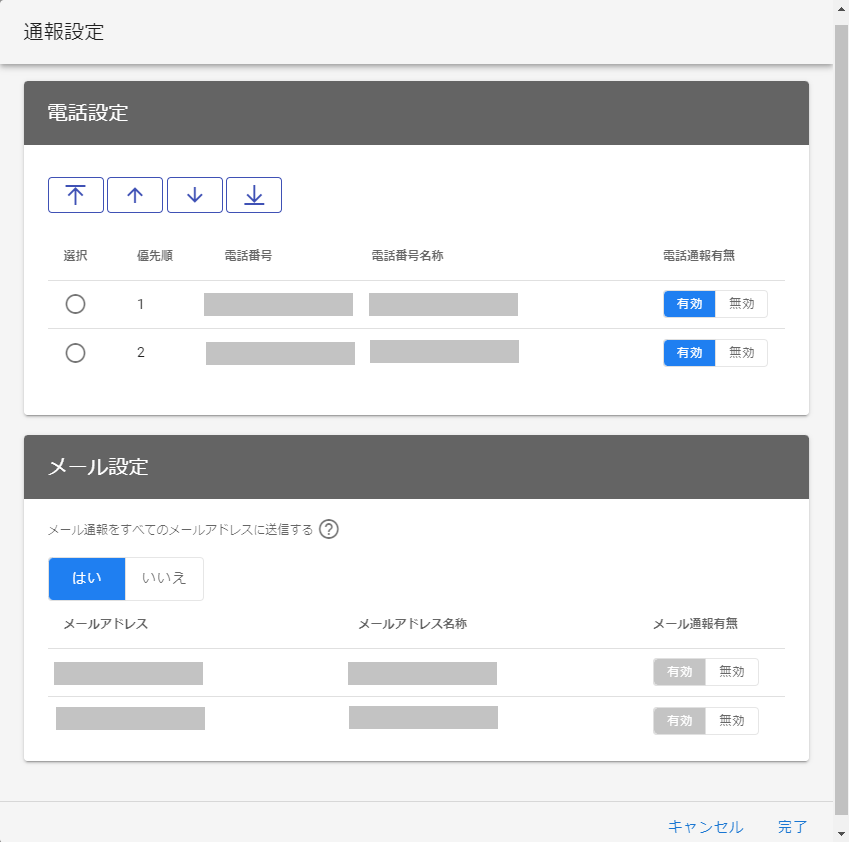
Task: Click the move-to-bottom arrow icon
Action: (x=254, y=195)
